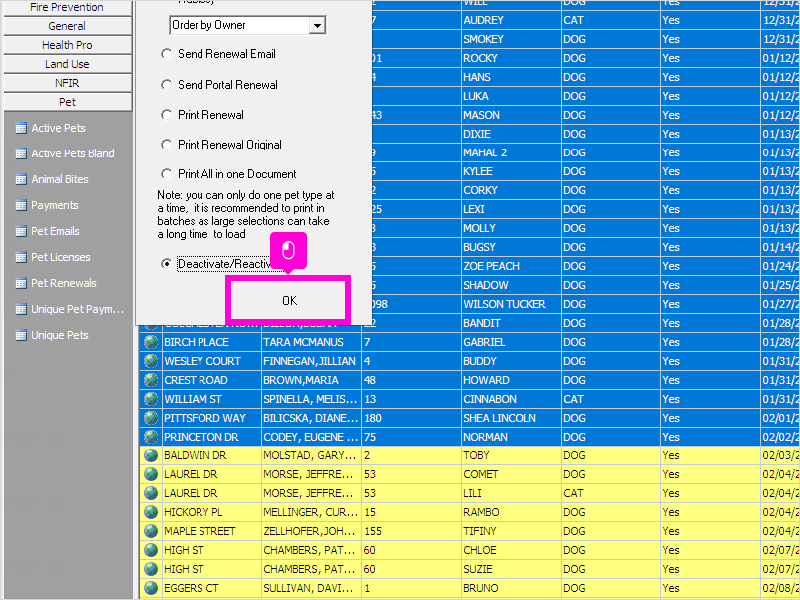Open the Unique Pets list link
800x600 pixels.
click(x=60, y=335)
